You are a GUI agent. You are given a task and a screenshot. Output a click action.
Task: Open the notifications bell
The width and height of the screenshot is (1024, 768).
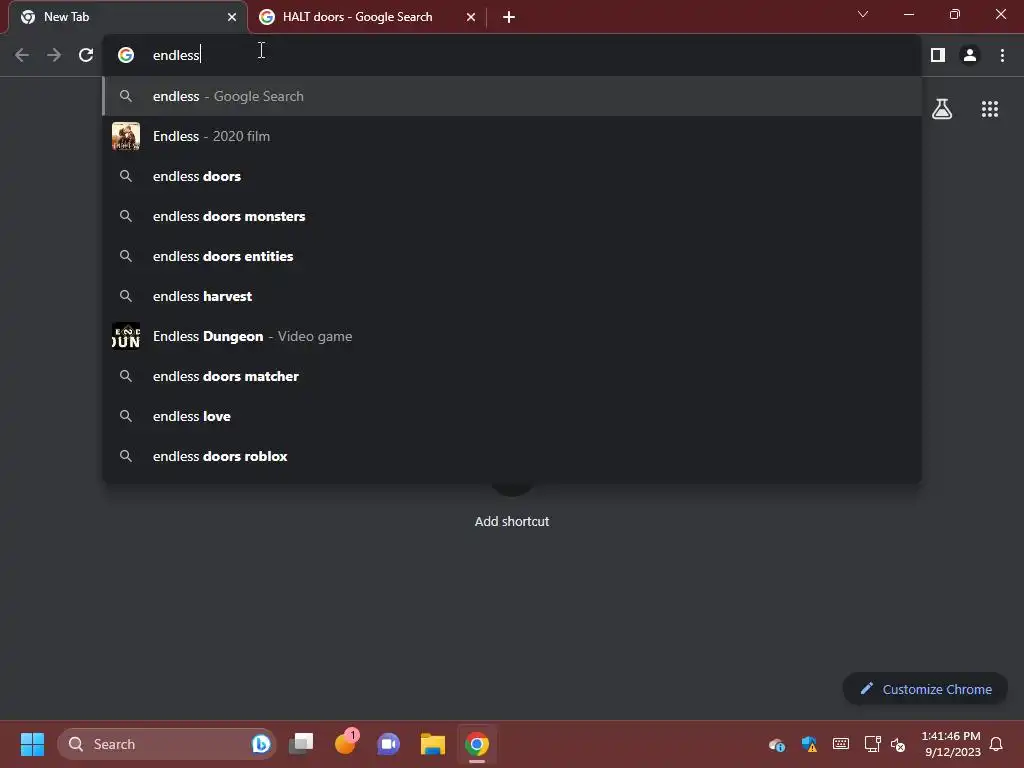[997, 744]
